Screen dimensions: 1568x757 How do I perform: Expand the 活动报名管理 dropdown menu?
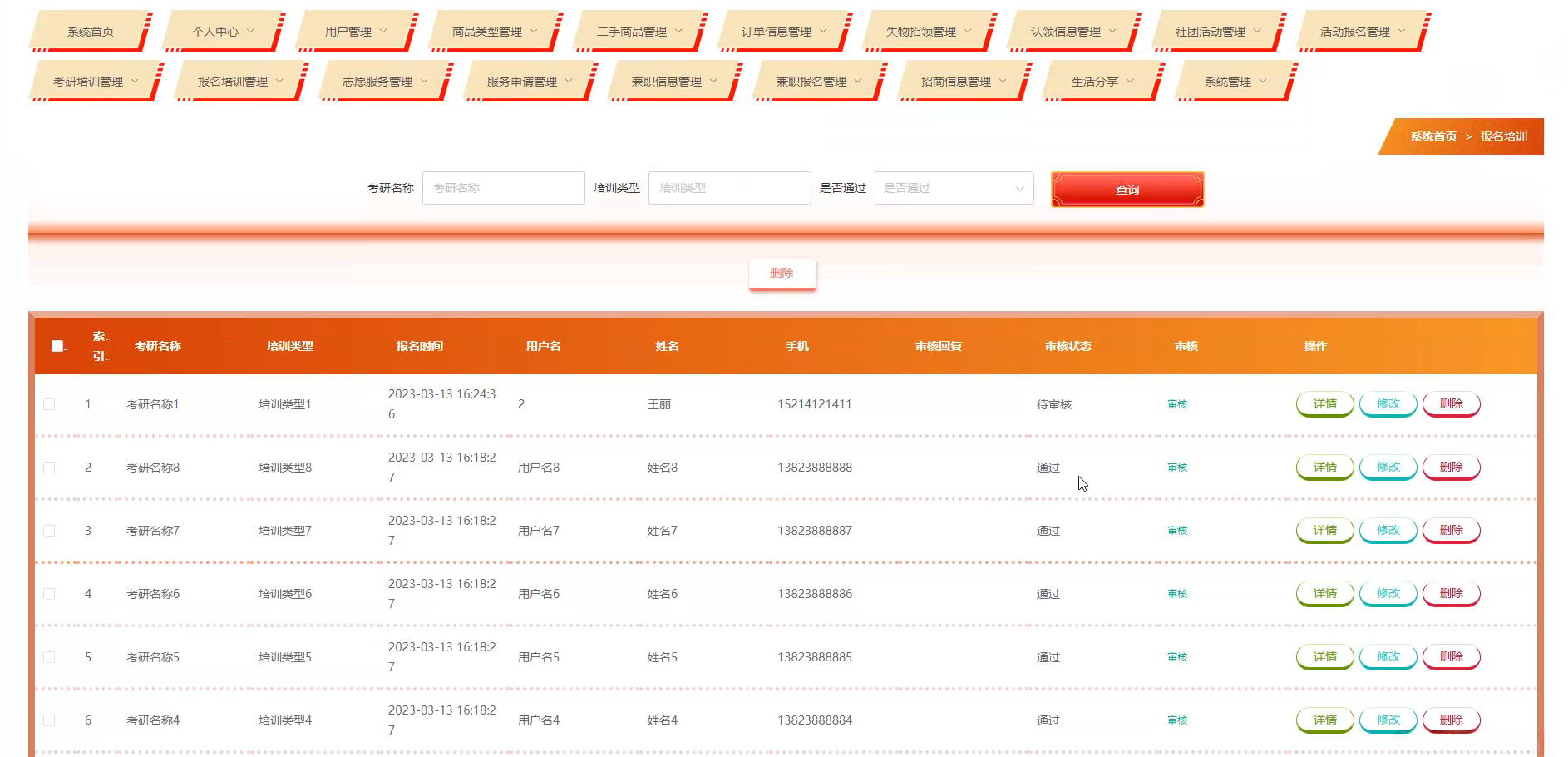(1363, 32)
